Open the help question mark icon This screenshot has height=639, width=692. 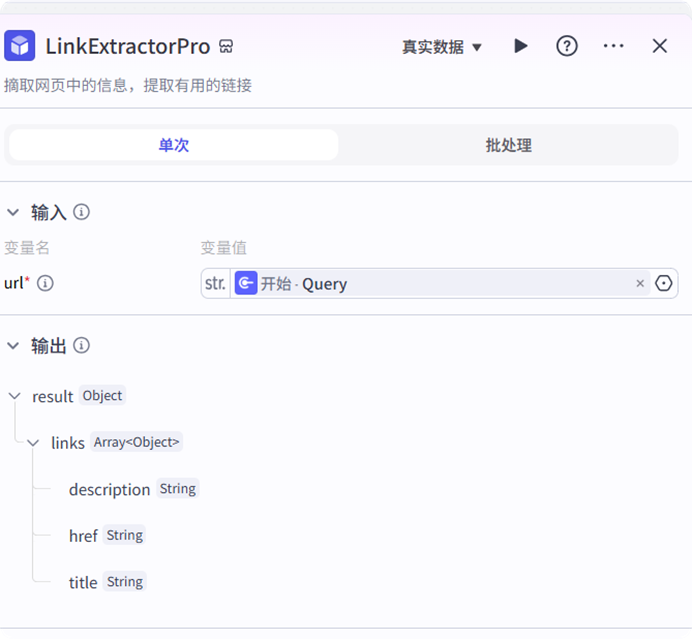(x=567, y=46)
